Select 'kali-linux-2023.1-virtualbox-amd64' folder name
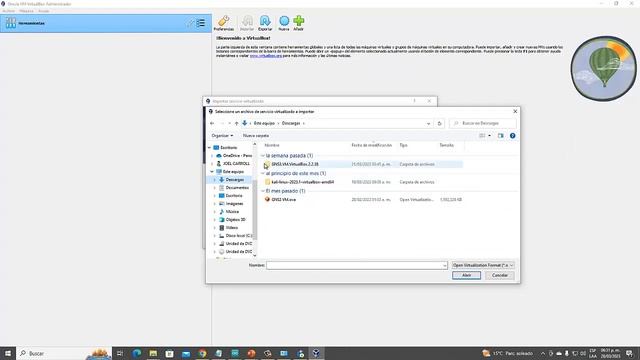The width and height of the screenshot is (640, 360). coord(303,182)
